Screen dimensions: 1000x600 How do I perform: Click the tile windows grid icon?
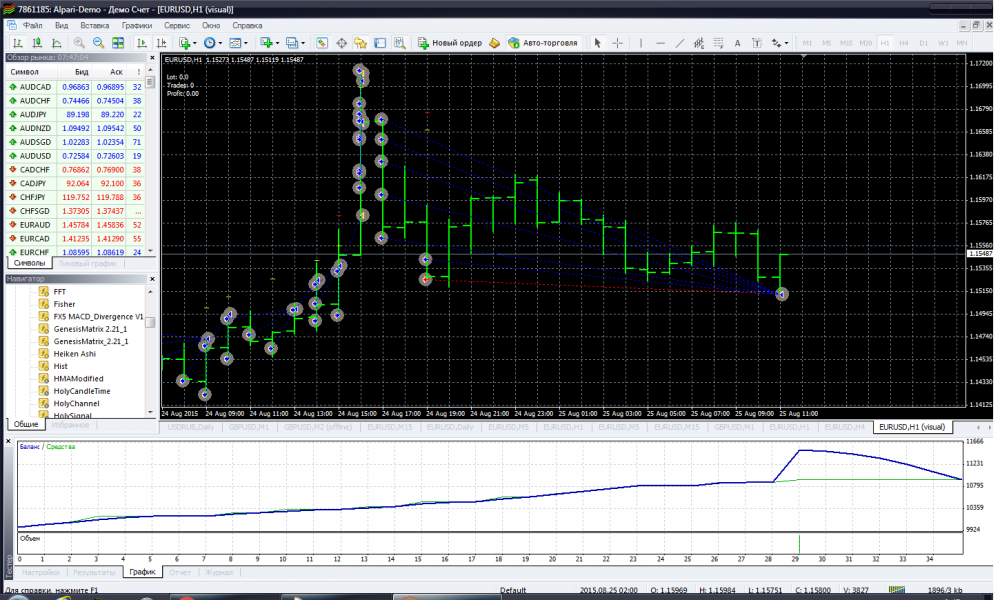pos(118,43)
